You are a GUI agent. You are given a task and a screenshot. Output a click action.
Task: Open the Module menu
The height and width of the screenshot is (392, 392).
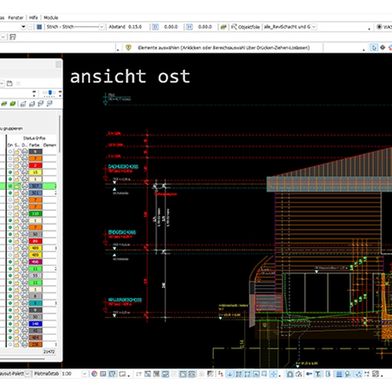pos(51,18)
